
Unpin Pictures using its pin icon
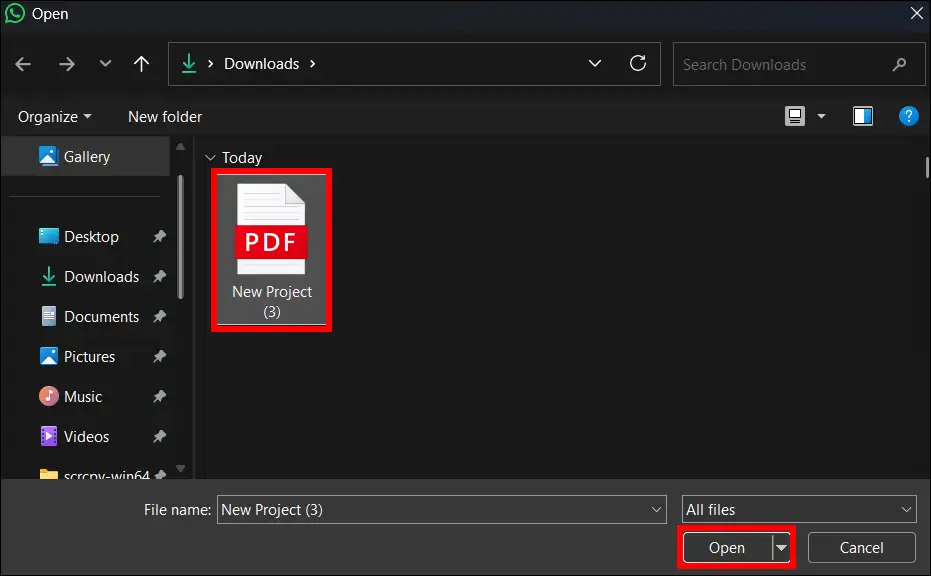(159, 356)
